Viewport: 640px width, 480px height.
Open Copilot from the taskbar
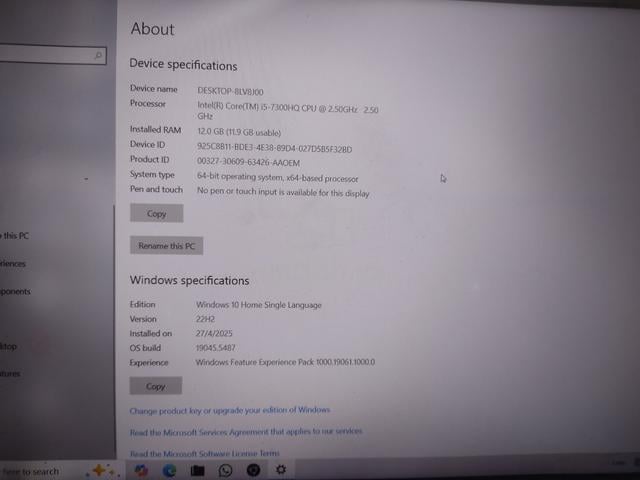141,470
